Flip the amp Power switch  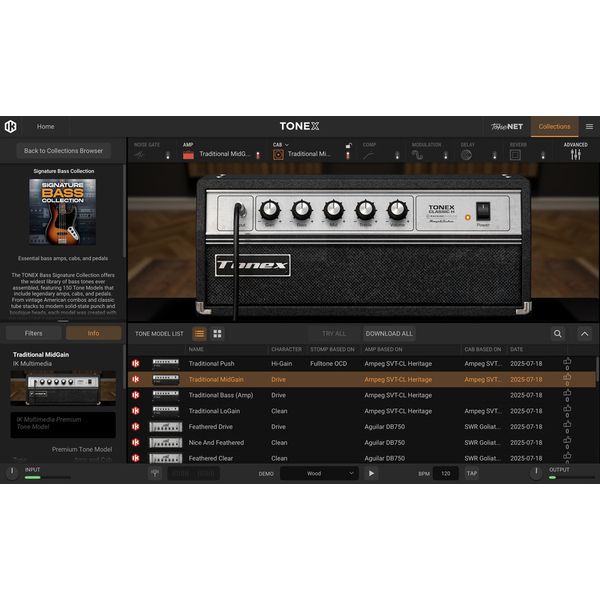[483, 210]
